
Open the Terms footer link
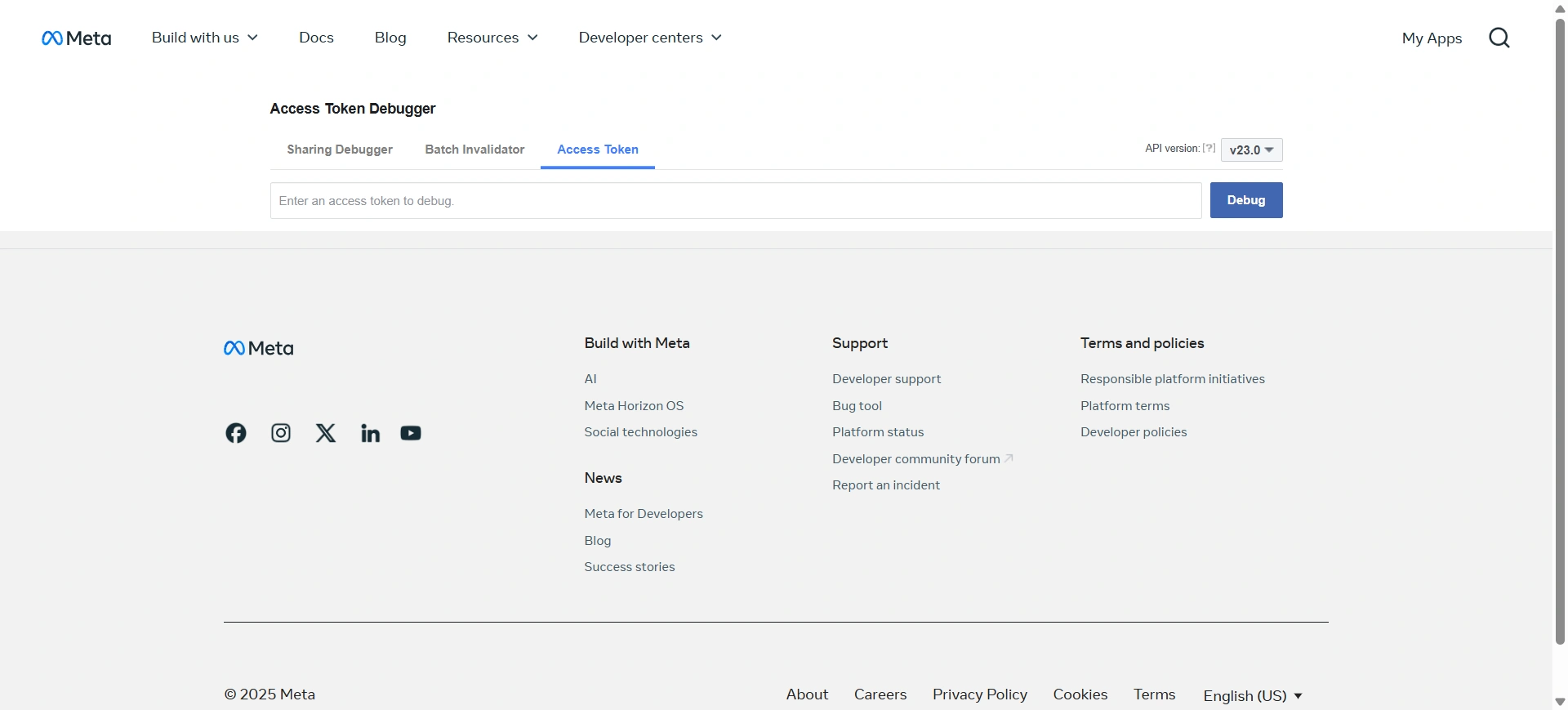[x=1155, y=694]
